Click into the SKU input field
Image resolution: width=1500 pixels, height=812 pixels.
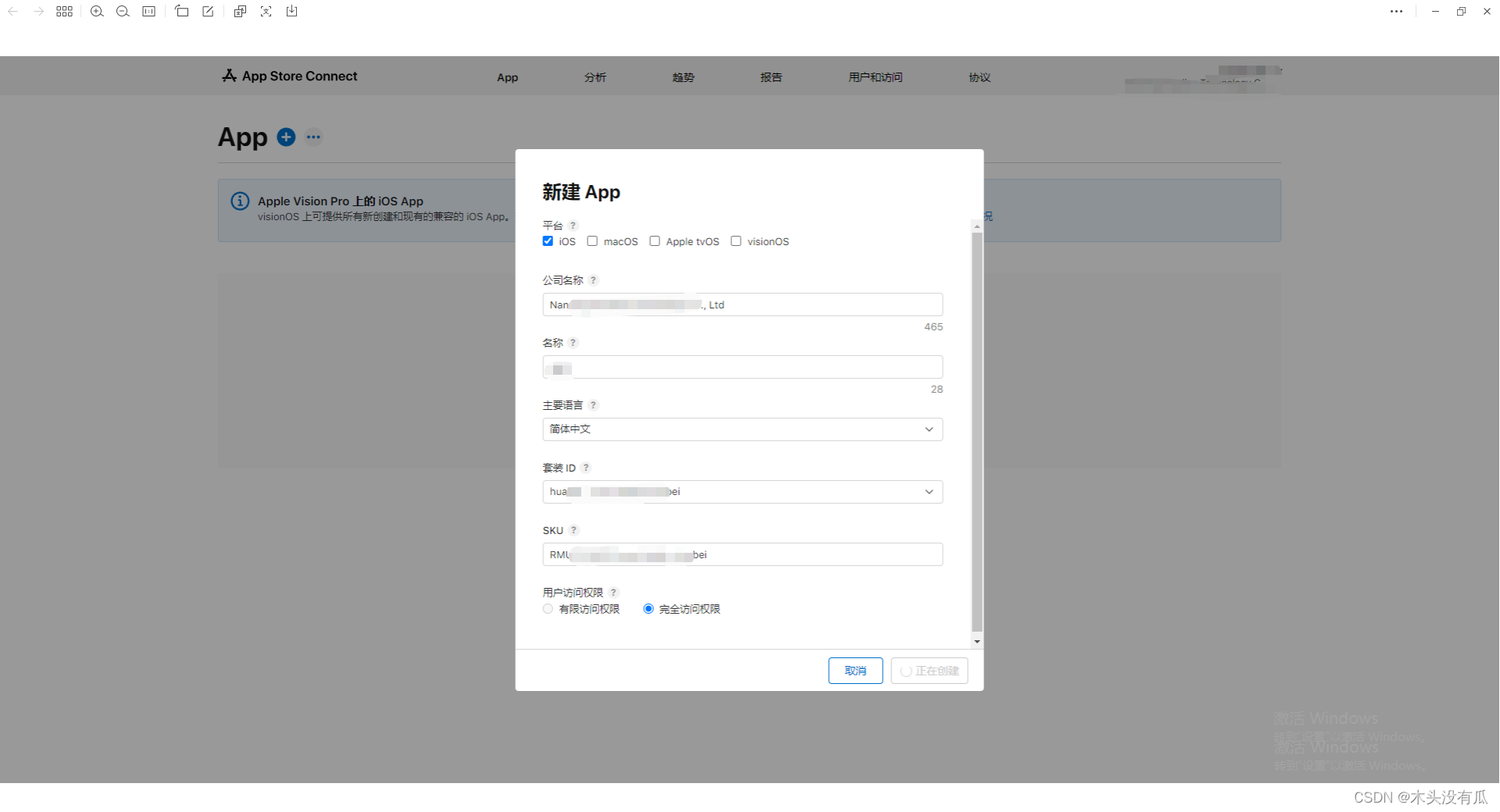(x=741, y=554)
